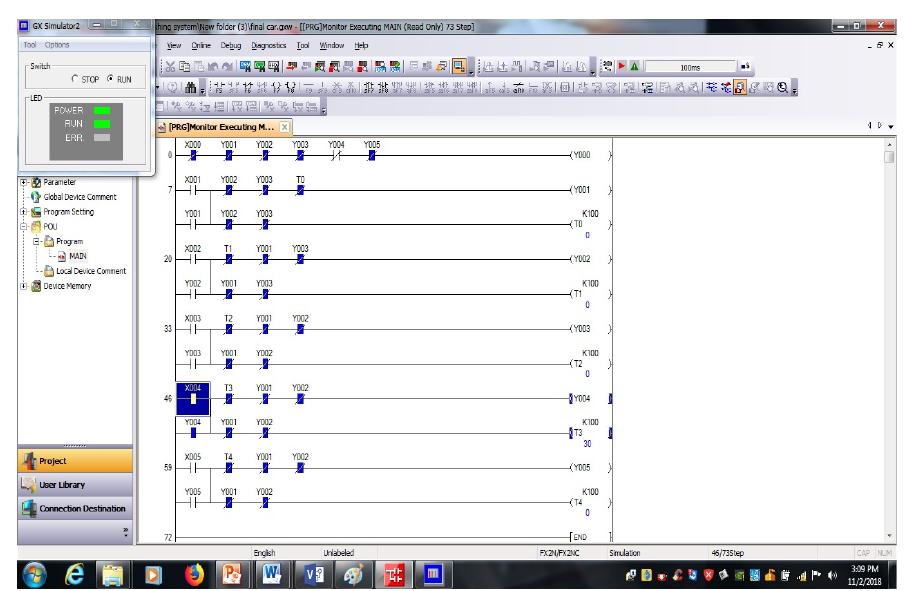The image size is (906, 591).
Task: Expand the Parameter tree node
Action: pyautogui.click(x=24, y=182)
